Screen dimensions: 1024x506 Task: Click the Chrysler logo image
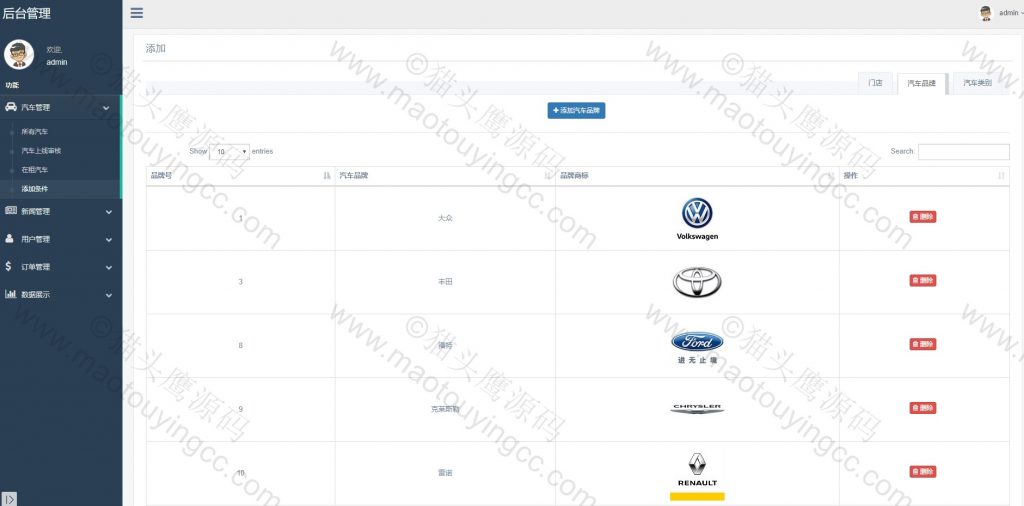(697, 409)
